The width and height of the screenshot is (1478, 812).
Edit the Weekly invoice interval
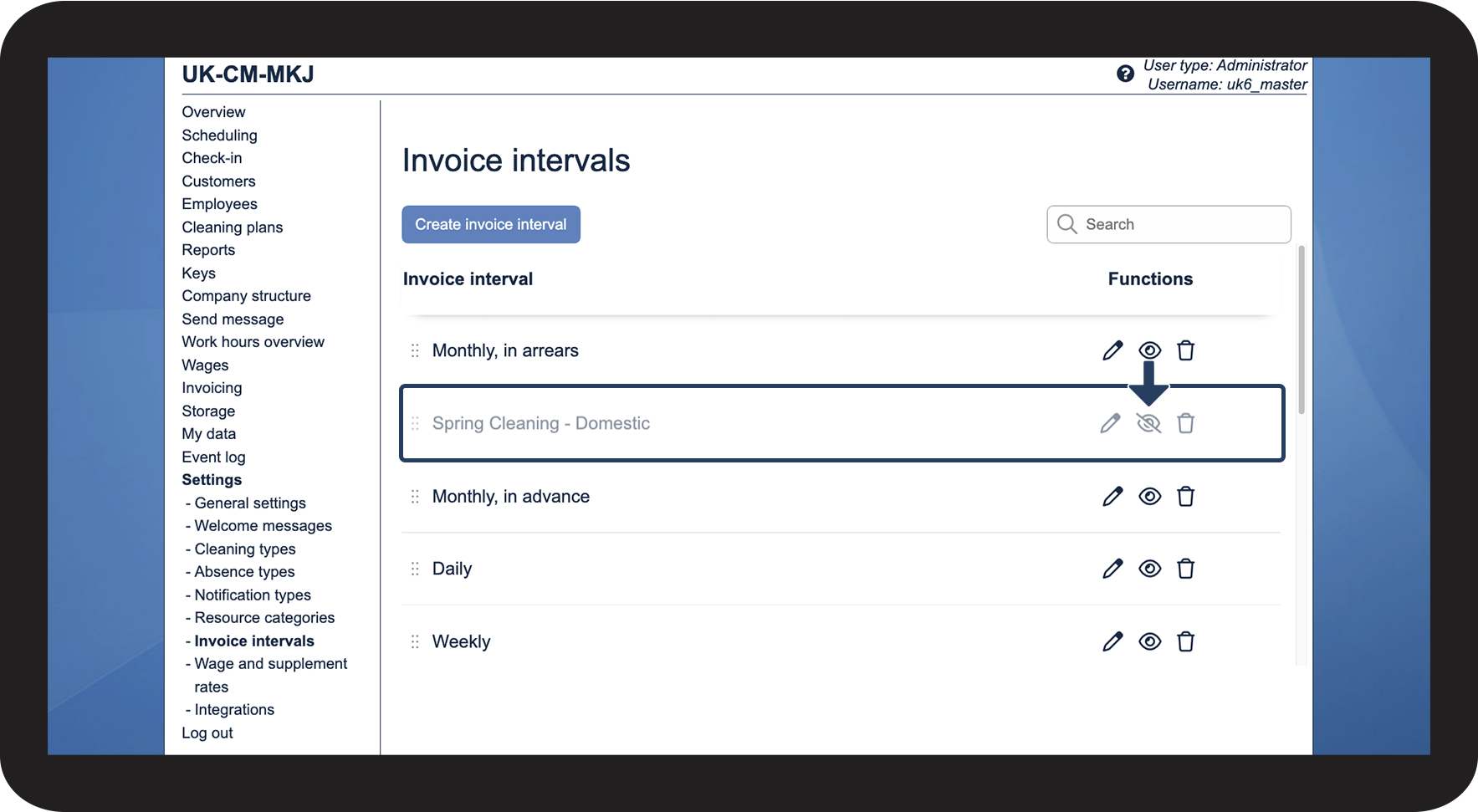[x=1112, y=641]
